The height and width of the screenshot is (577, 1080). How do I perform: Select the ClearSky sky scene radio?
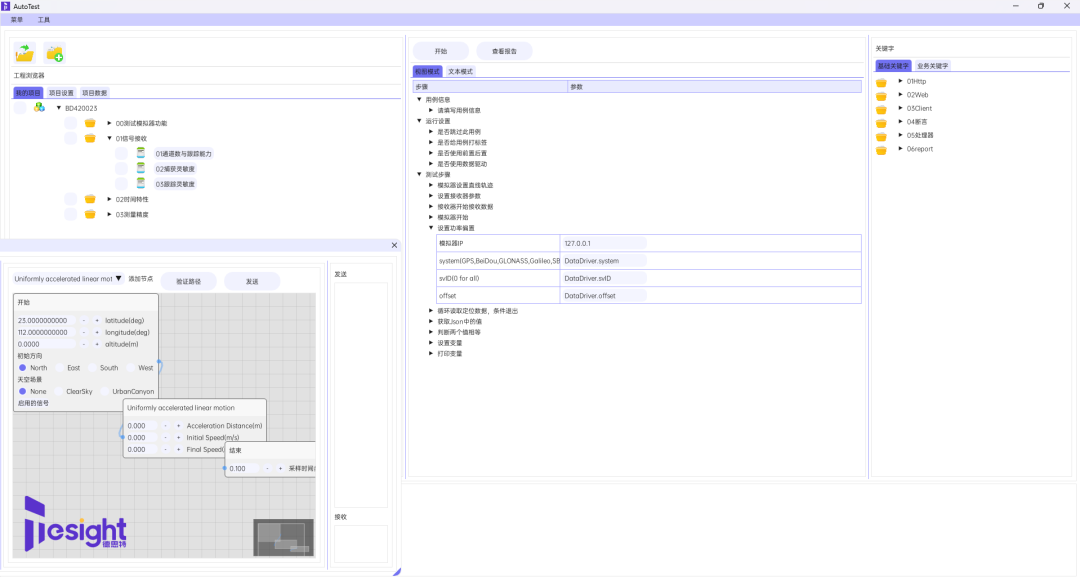[59, 391]
